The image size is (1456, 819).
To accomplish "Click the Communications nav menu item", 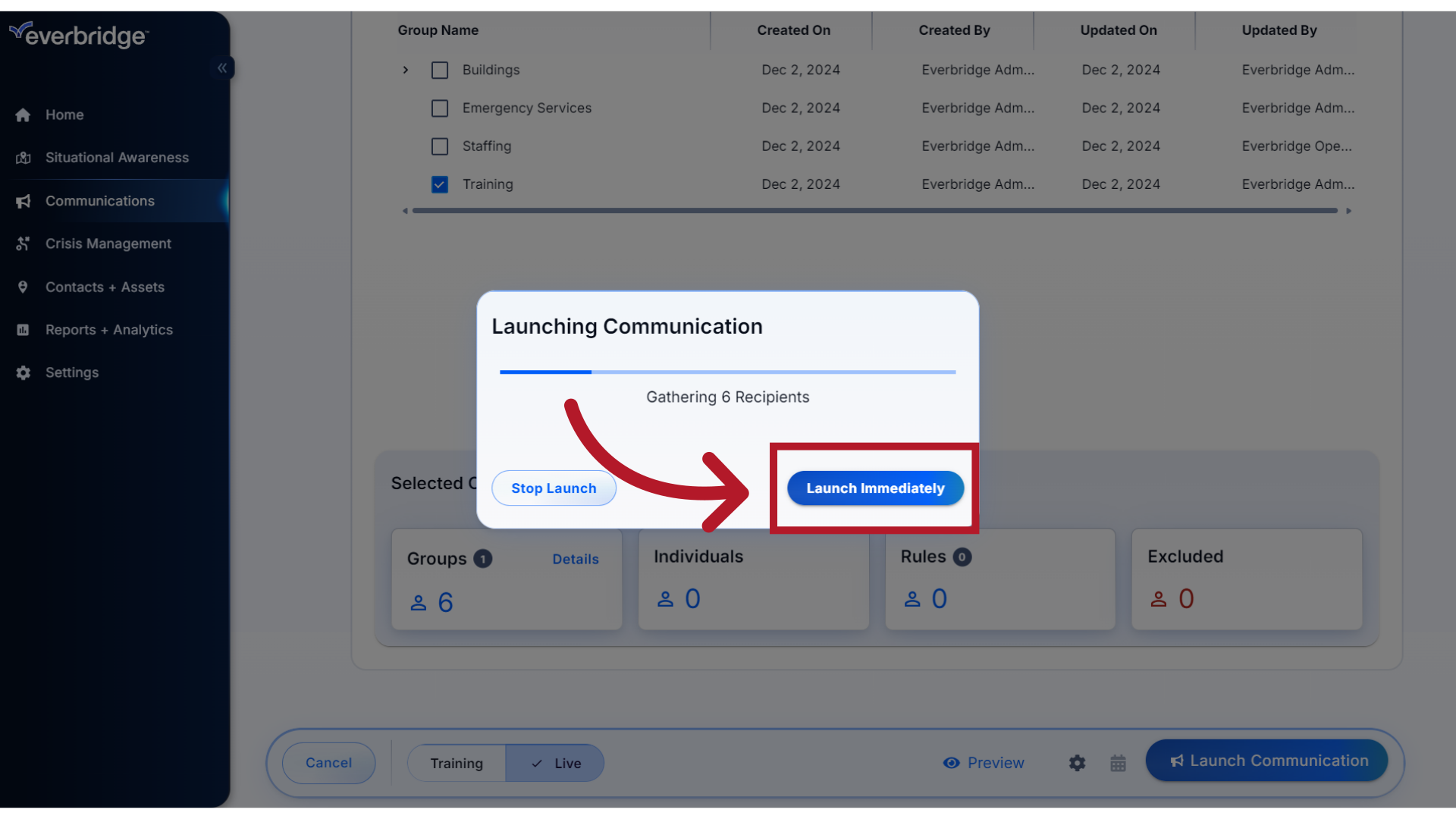I will point(100,200).
